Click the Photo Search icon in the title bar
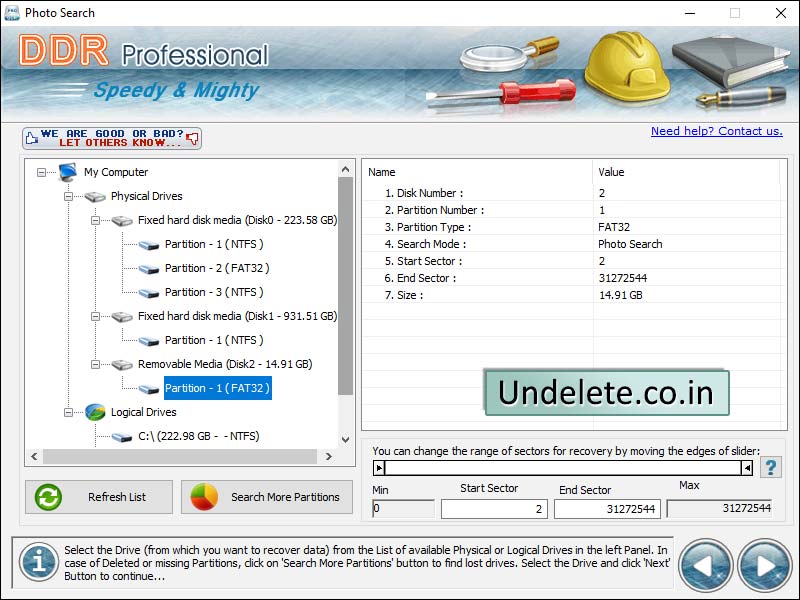The height and width of the screenshot is (600, 800). coord(12,12)
